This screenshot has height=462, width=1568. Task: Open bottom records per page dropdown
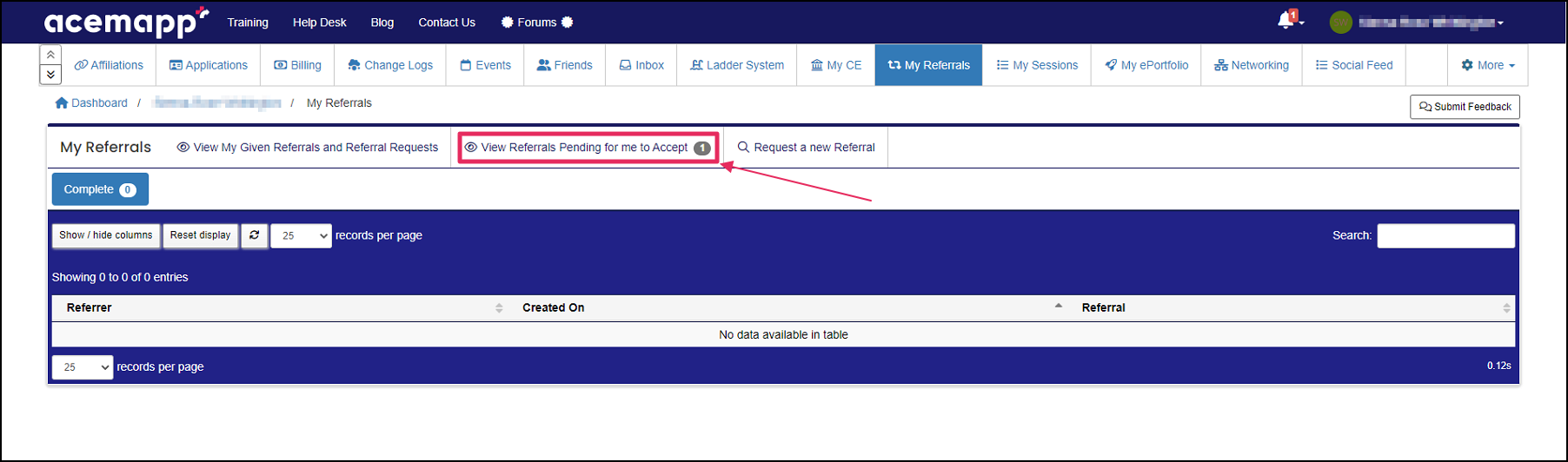(x=83, y=367)
